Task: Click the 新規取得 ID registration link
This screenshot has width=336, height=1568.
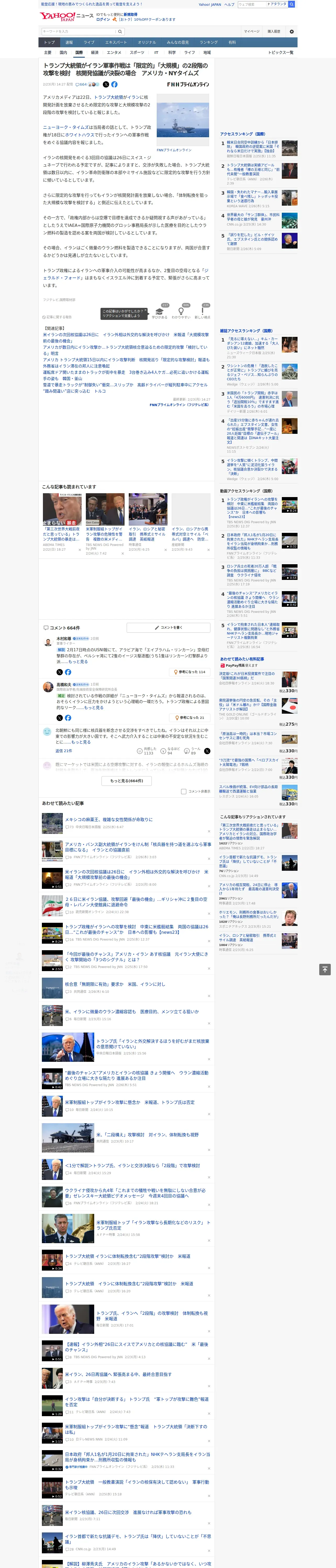Action: coord(131,14)
